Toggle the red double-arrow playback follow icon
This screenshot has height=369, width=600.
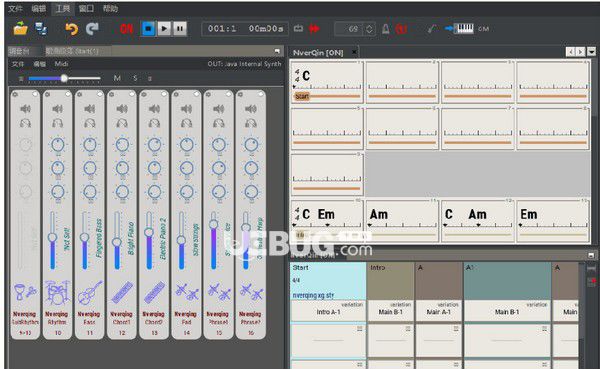(x=314, y=29)
